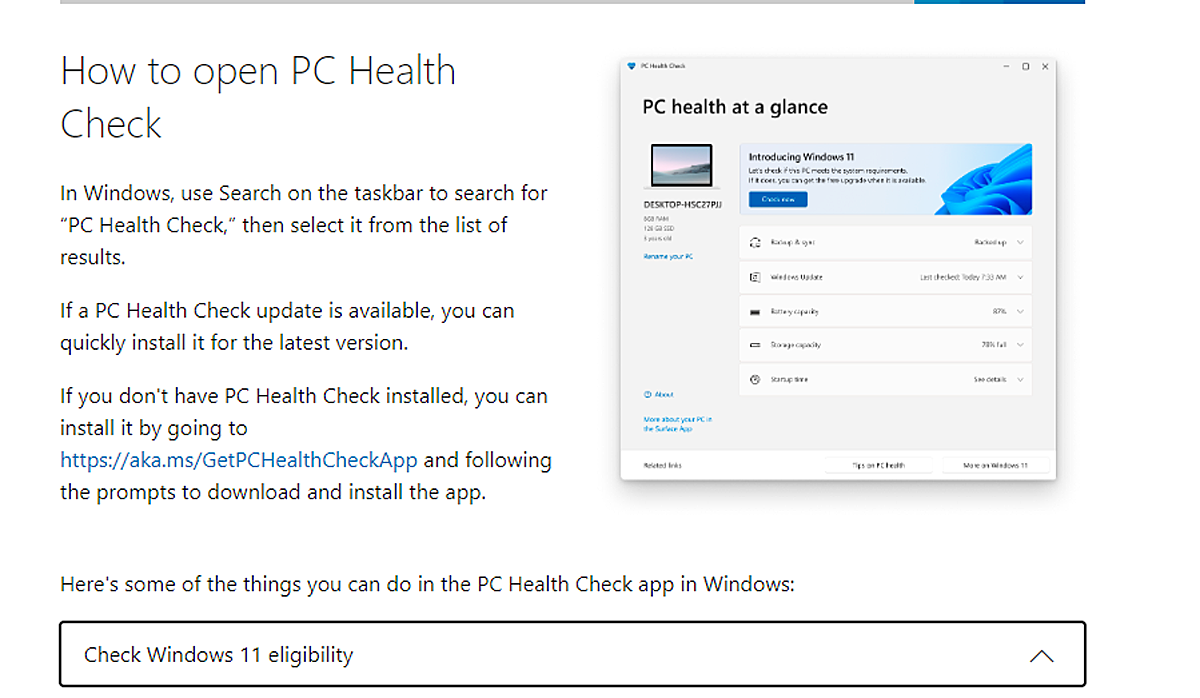Click the Startup time clock icon
Screen dimensions: 1200x698
(755, 379)
